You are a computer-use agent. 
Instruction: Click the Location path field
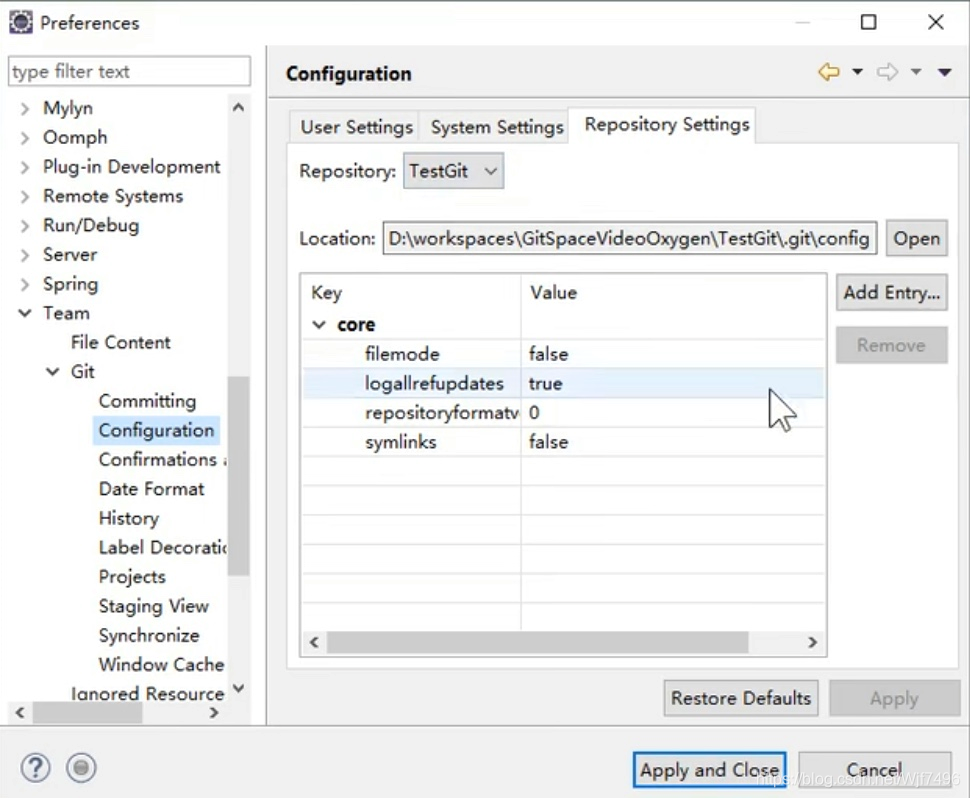click(x=629, y=238)
